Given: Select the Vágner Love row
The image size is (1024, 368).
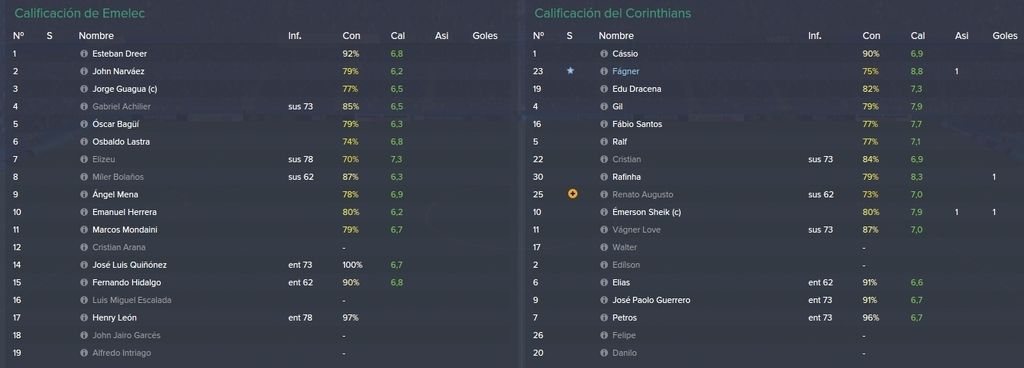Looking at the screenshot, I should [775, 230].
